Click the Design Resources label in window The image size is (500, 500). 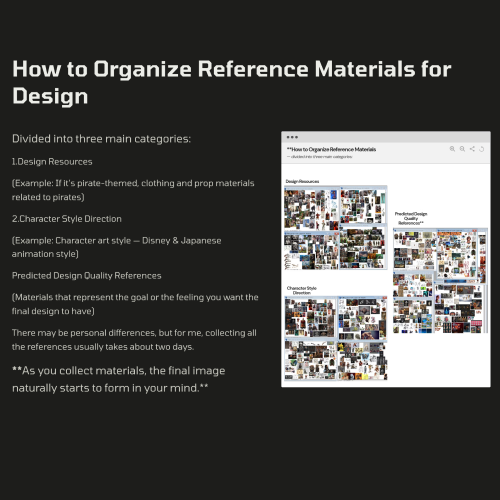coord(302,181)
